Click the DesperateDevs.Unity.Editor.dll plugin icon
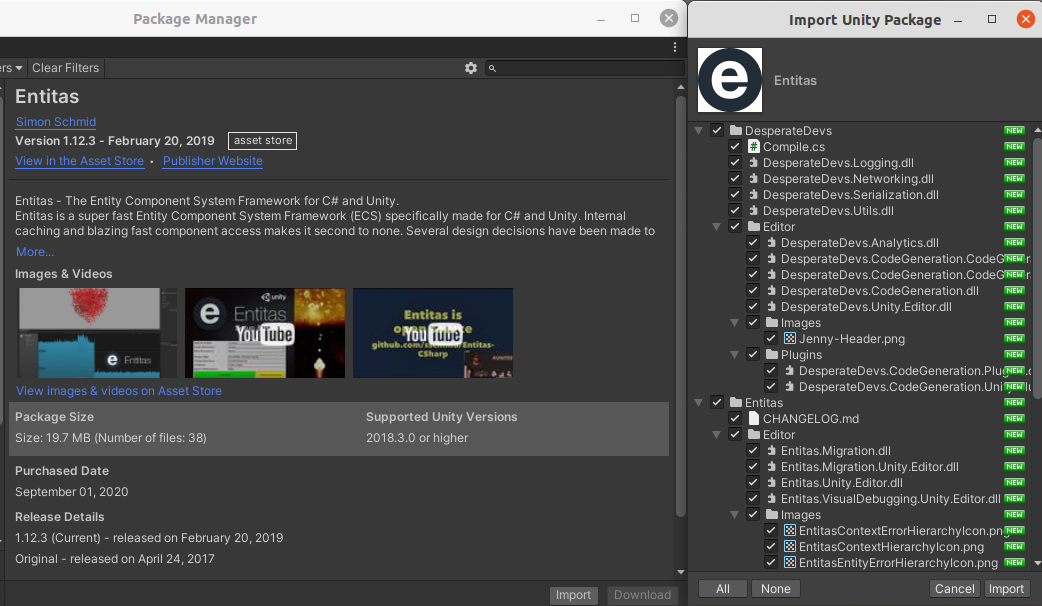The image size is (1042, 606). [x=772, y=306]
